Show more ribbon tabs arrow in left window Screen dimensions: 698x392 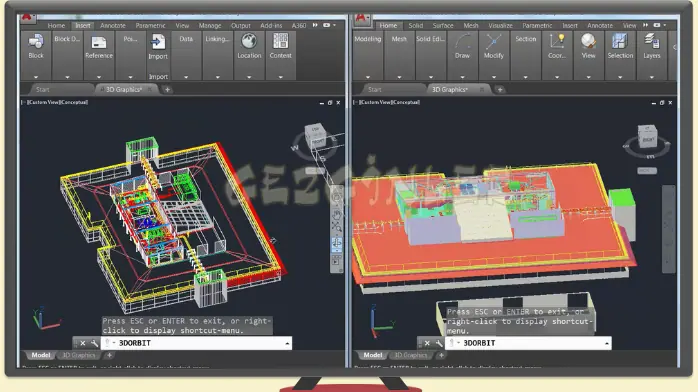coord(315,25)
